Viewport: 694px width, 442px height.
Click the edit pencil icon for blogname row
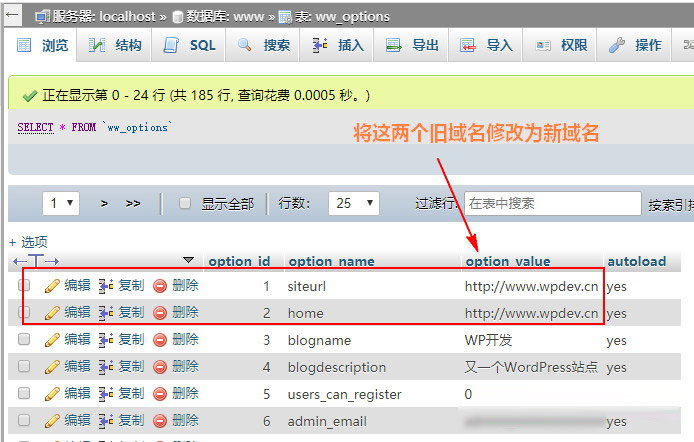[52, 340]
